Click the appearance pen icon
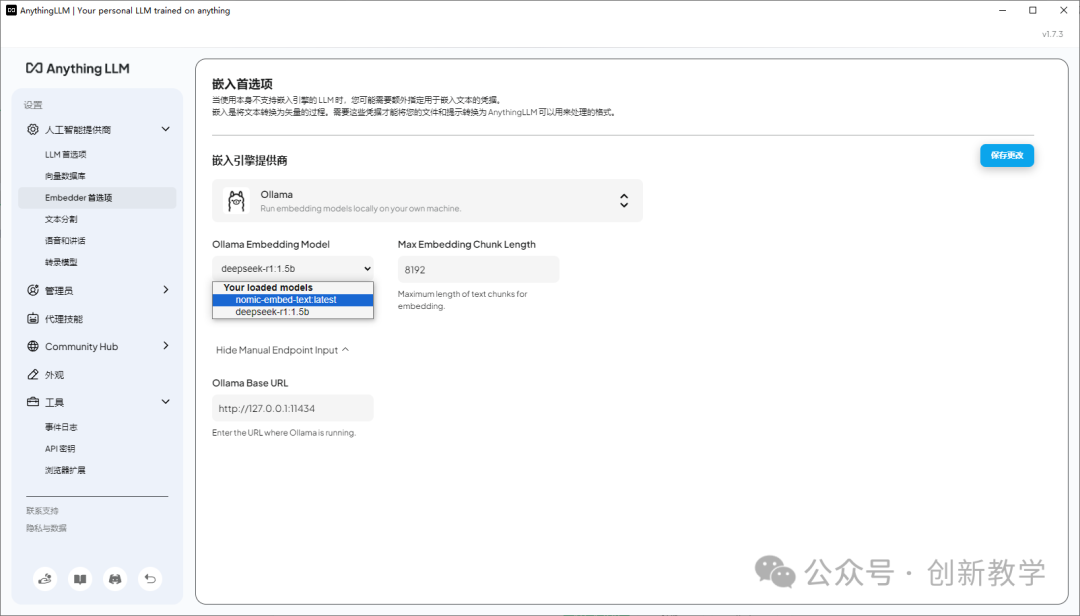The height and width of the screenshot is (616, 1080). pos(32,374)
